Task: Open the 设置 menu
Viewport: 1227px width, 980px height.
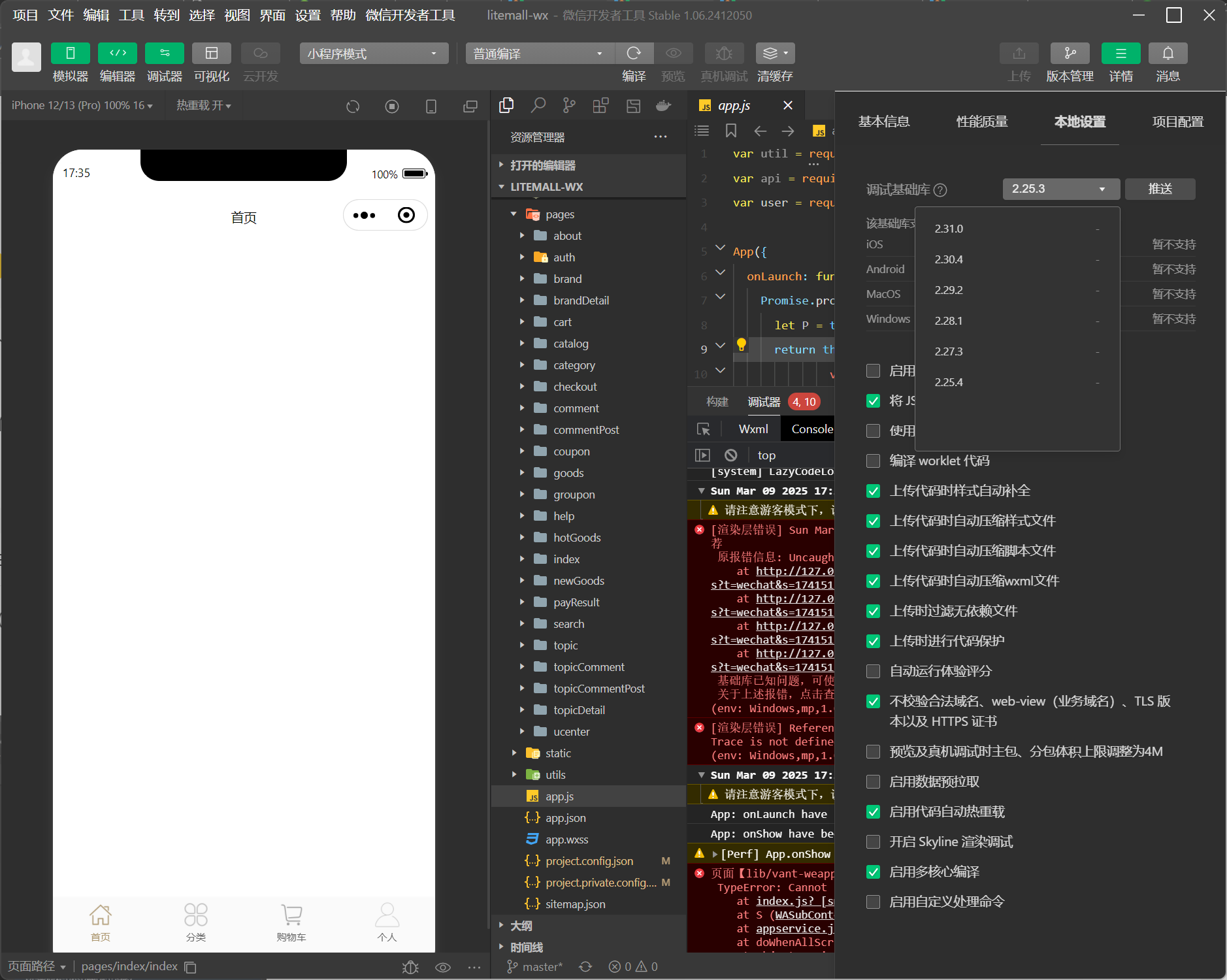Action: point(308,15)
